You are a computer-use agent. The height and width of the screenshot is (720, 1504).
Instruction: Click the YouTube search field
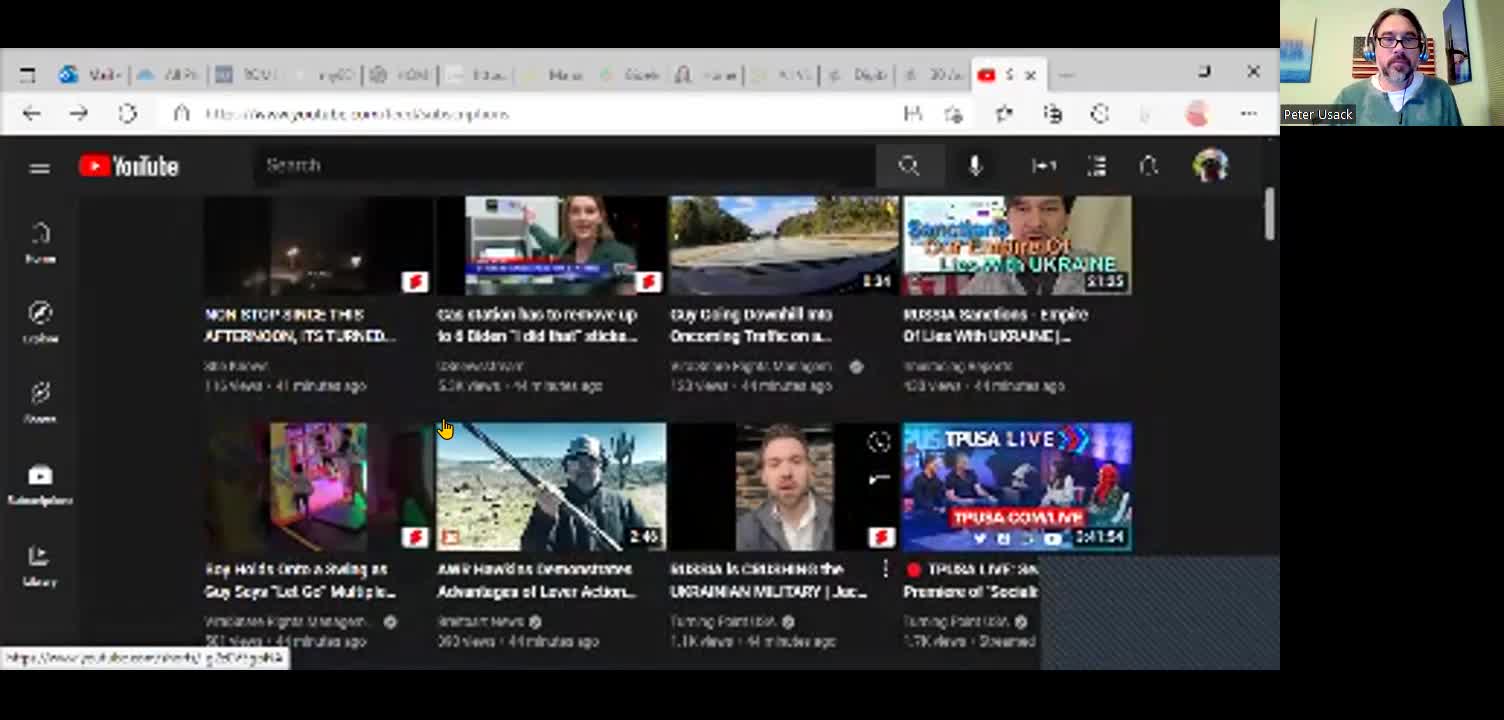566,166
